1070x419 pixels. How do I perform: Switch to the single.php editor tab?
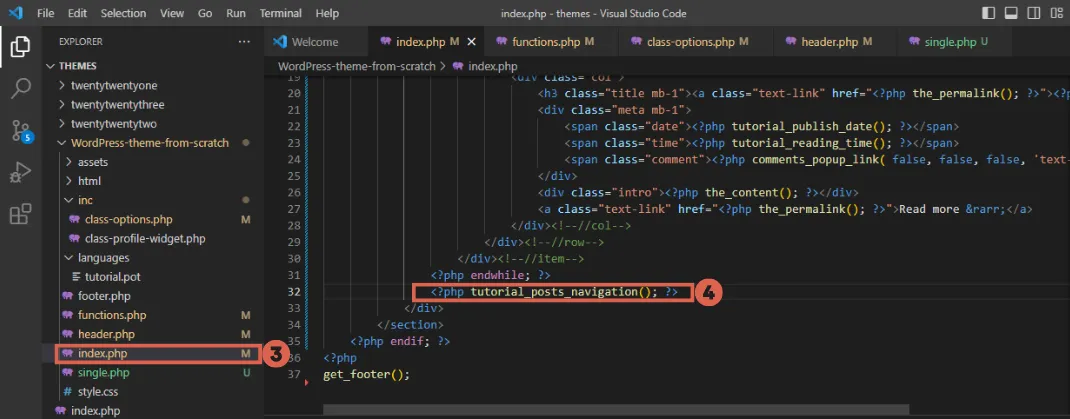point(953,42)
